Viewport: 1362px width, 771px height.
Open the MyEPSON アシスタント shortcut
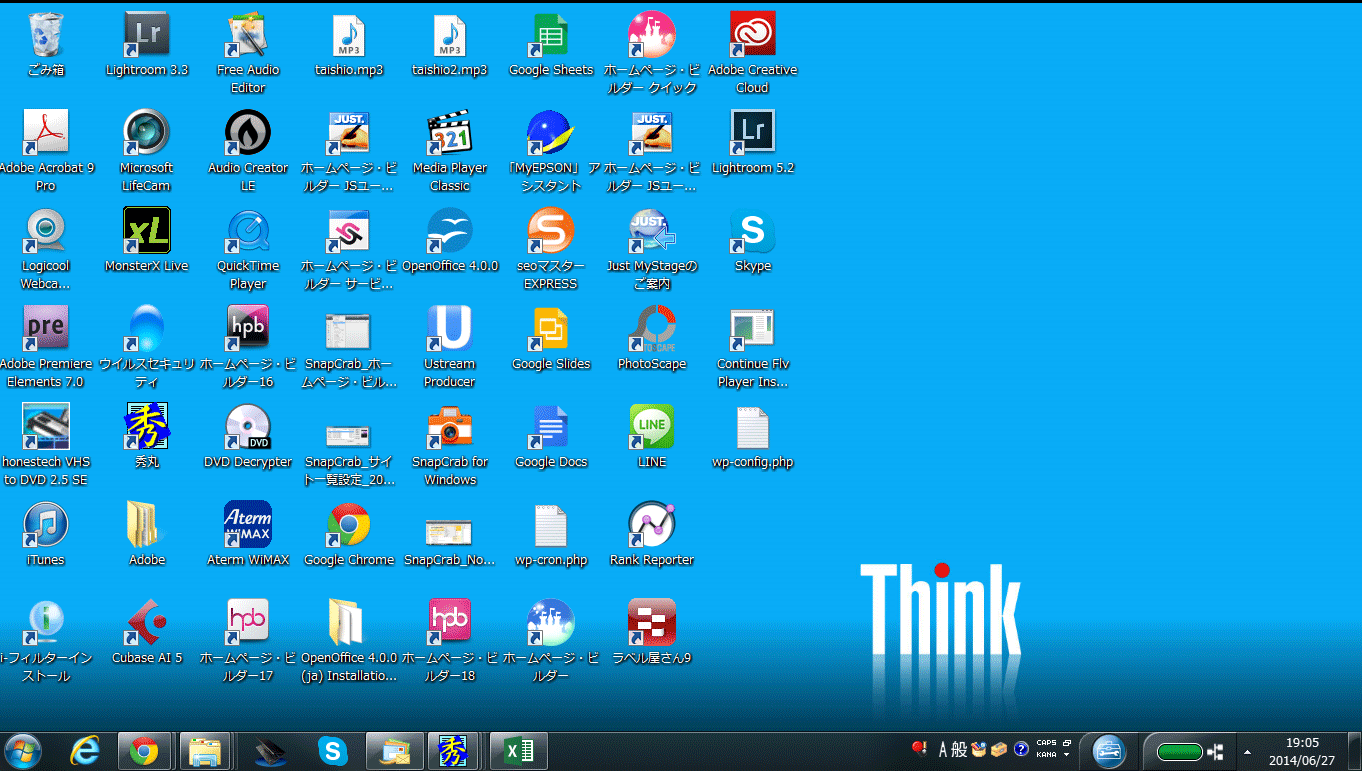click(x=551, y=152)
